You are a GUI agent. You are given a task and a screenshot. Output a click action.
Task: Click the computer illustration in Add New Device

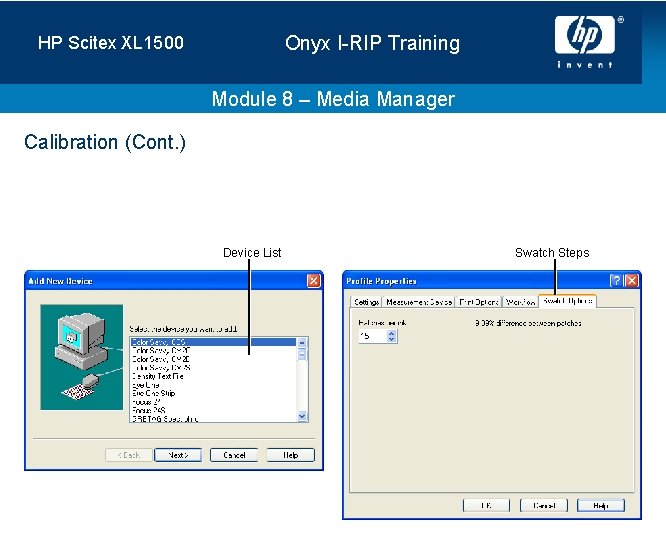pos(82,357)
